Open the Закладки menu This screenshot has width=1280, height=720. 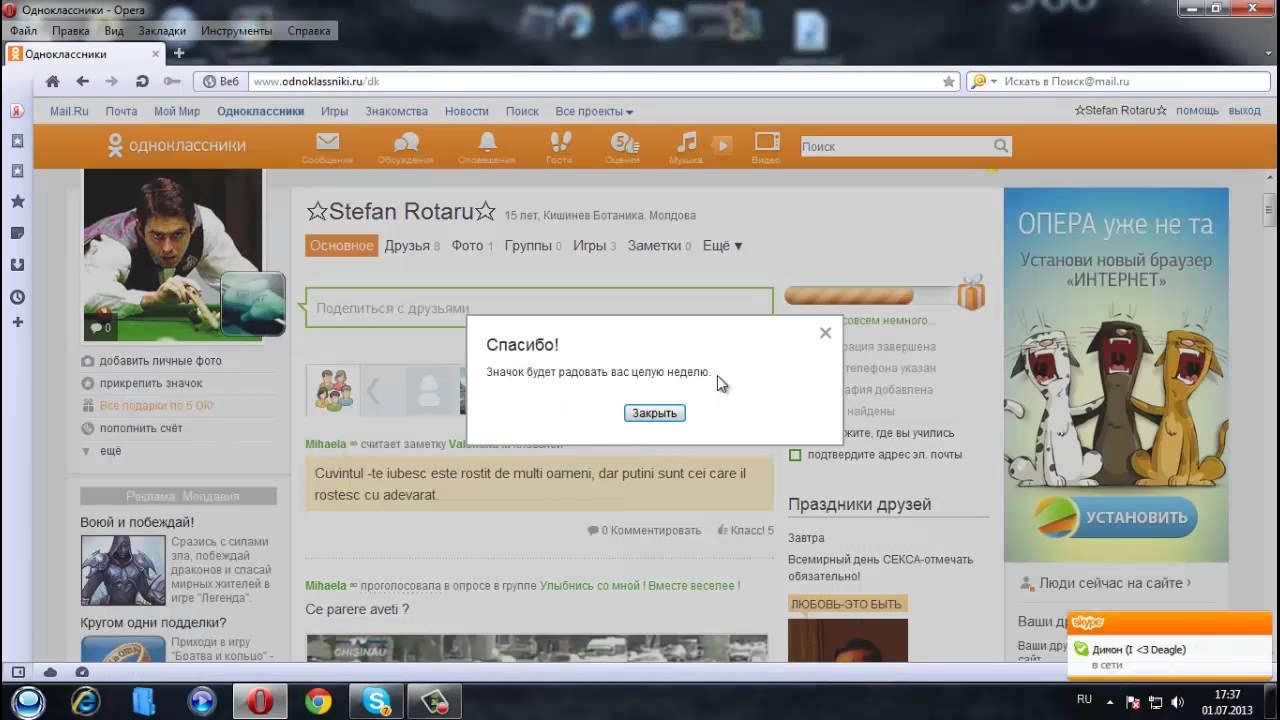(x=161, y=31)
